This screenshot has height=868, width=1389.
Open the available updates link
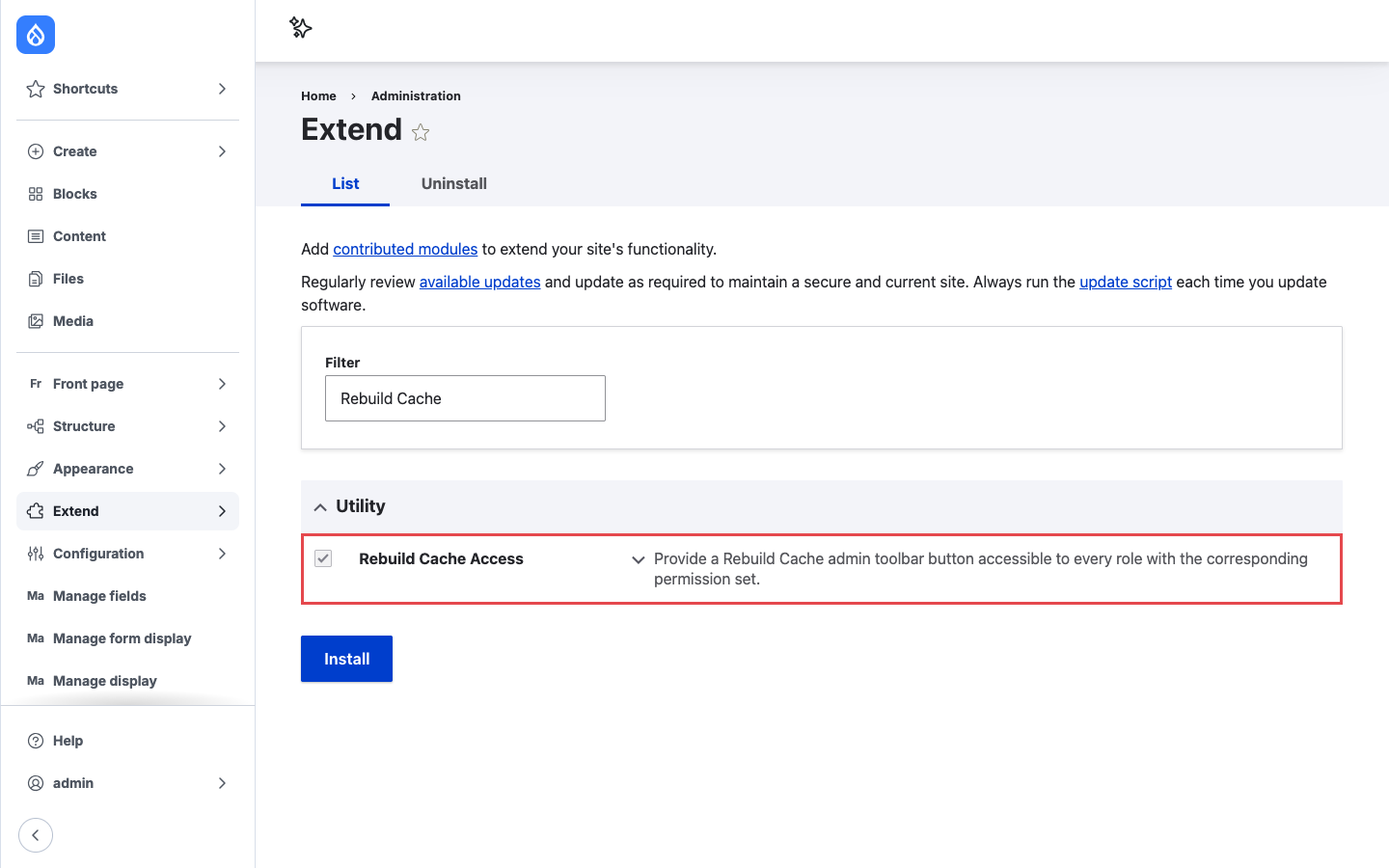pos(479,282)
